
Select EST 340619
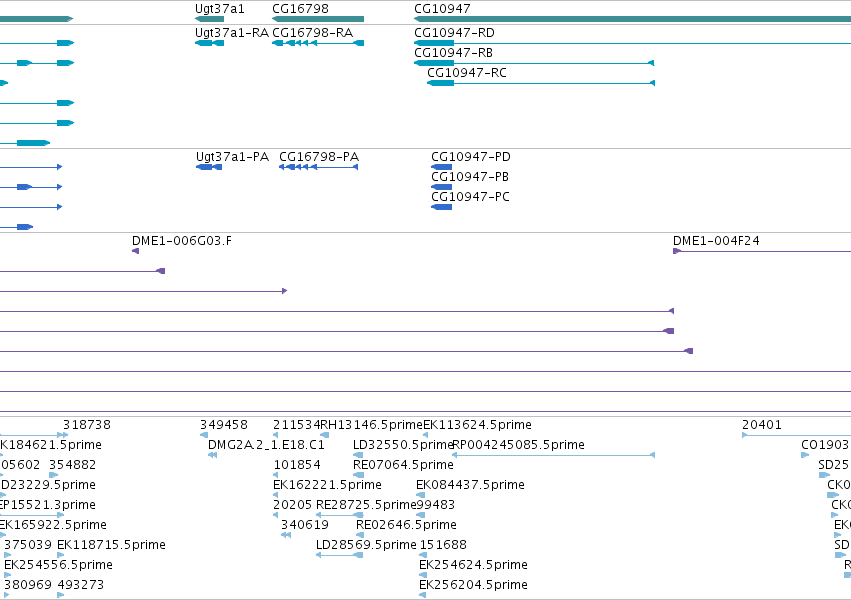[x=286, y=535]
